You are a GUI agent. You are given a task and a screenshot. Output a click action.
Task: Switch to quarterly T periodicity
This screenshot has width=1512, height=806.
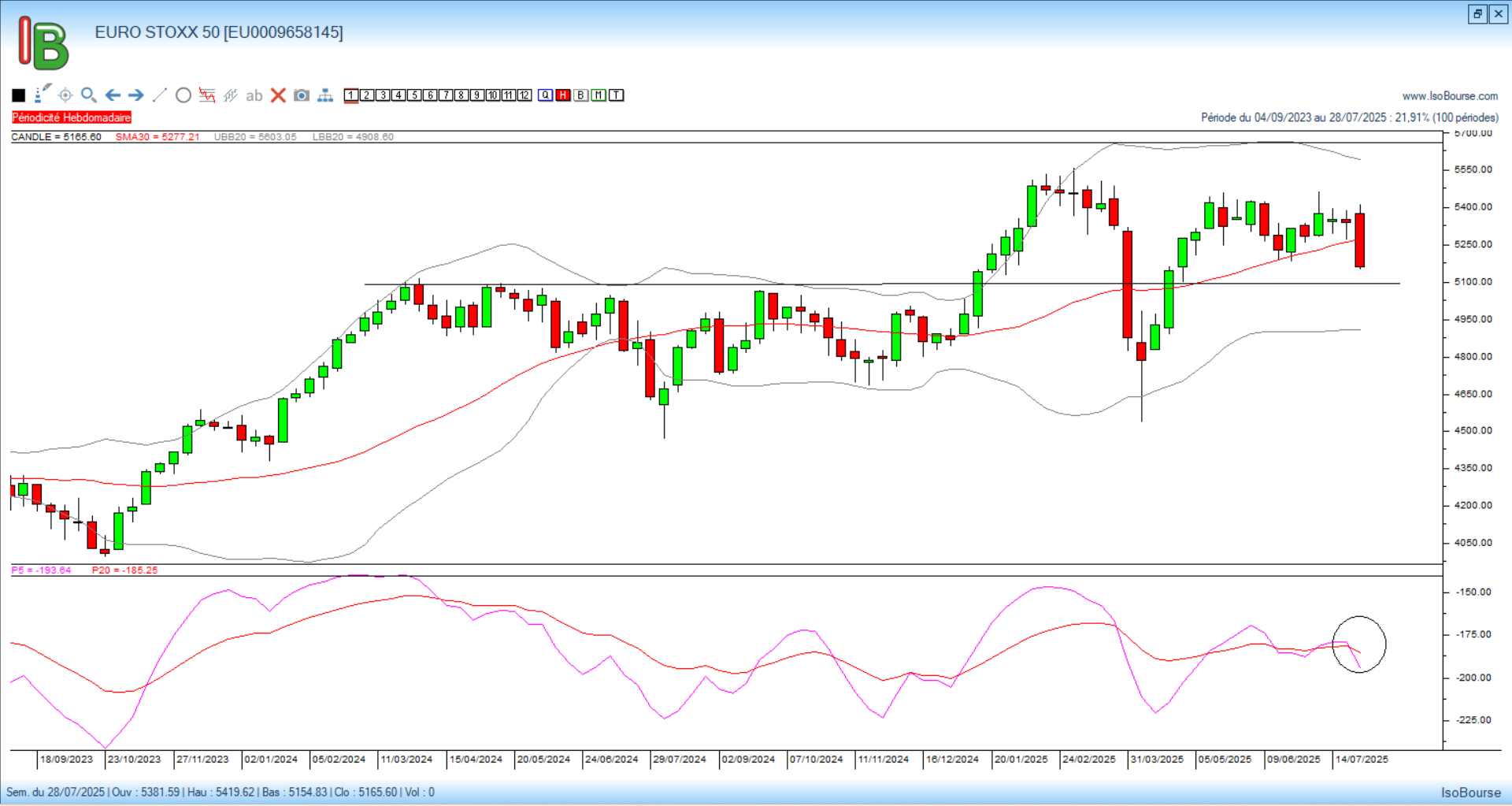coord(617,95)
